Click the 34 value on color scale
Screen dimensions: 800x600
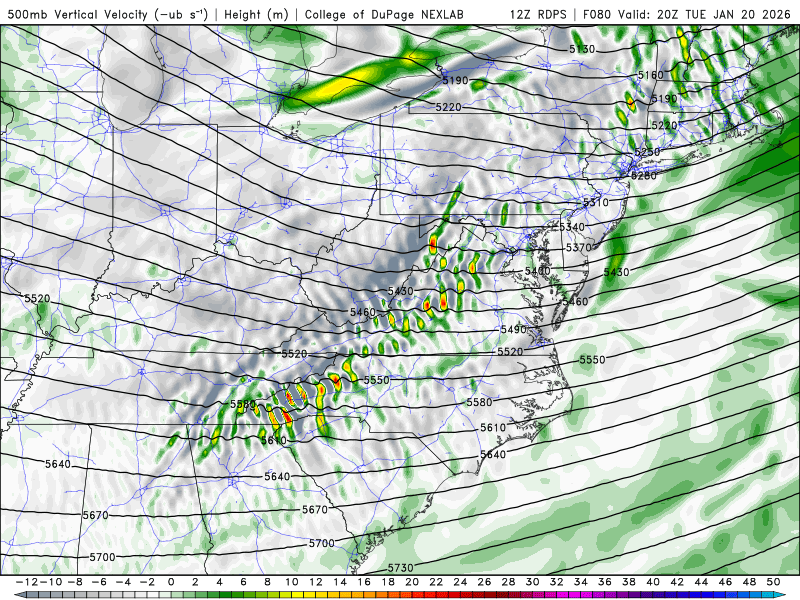pos(581,582)
